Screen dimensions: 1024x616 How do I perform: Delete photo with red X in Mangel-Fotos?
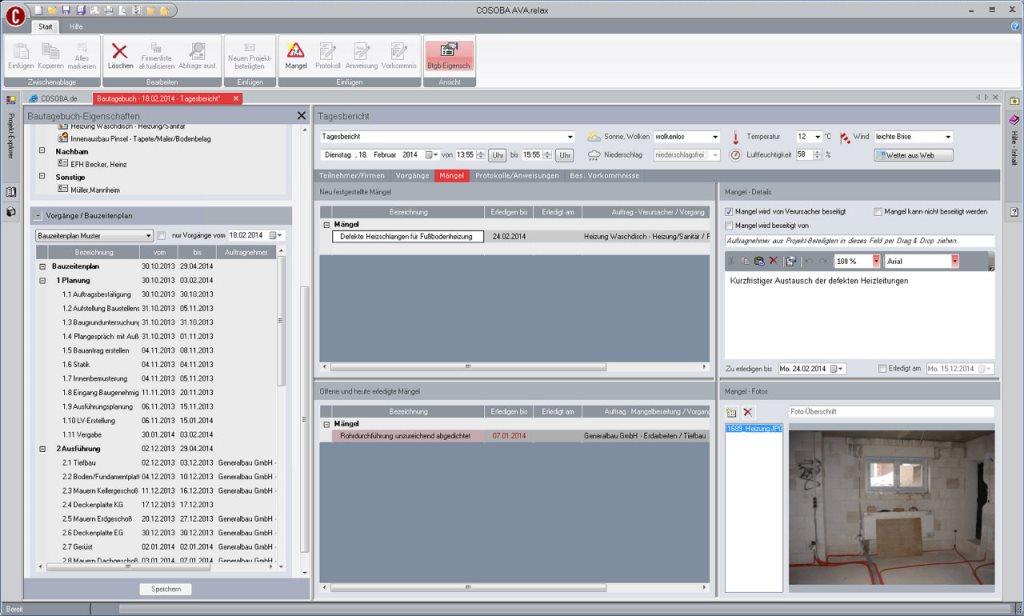(748, 412)
